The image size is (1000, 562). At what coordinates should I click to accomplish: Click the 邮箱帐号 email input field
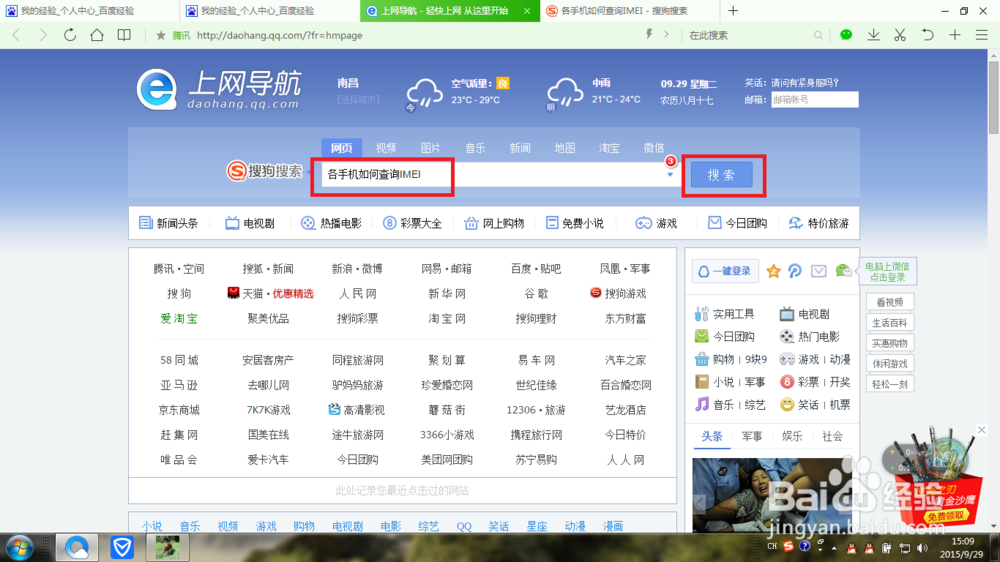click(x=814, y=100)
